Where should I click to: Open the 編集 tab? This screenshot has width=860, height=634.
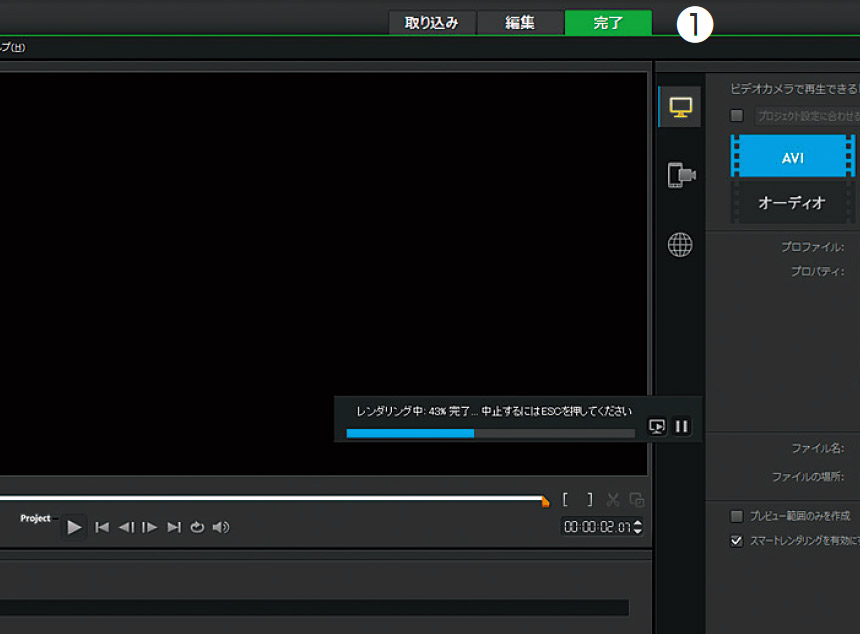(520, 23)
